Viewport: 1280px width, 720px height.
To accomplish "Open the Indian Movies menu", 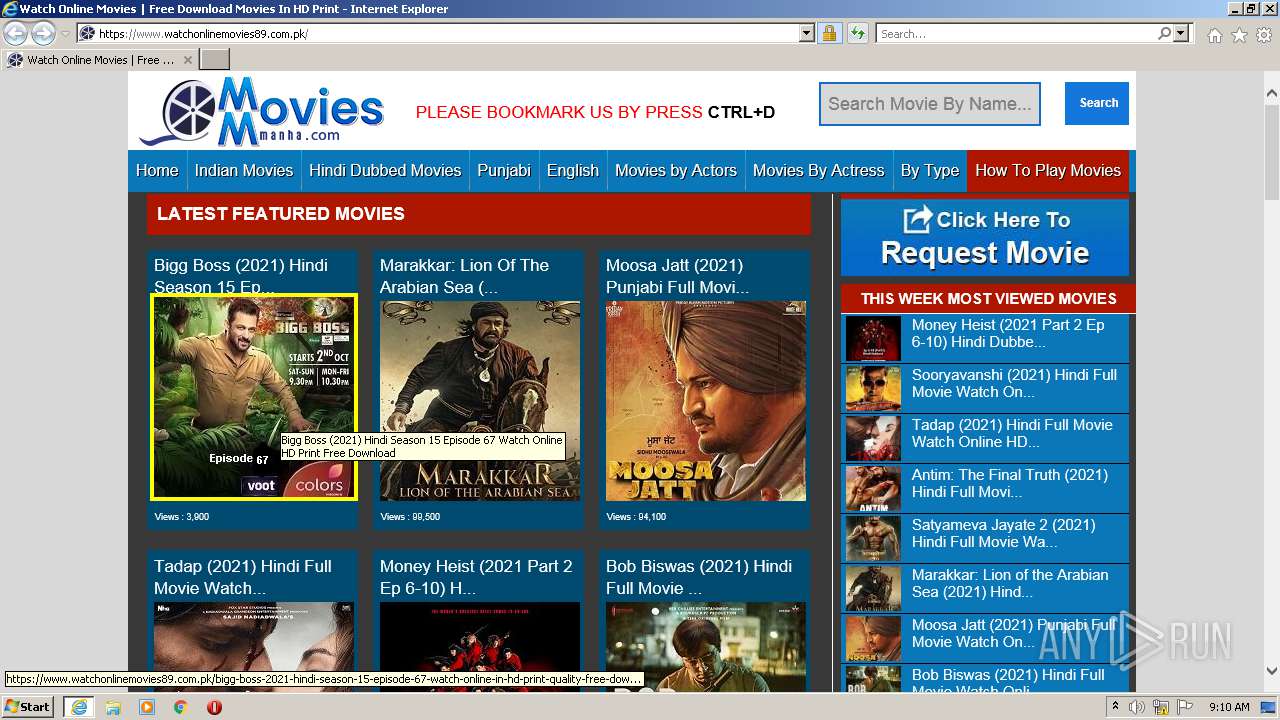I will click(244, 170).
